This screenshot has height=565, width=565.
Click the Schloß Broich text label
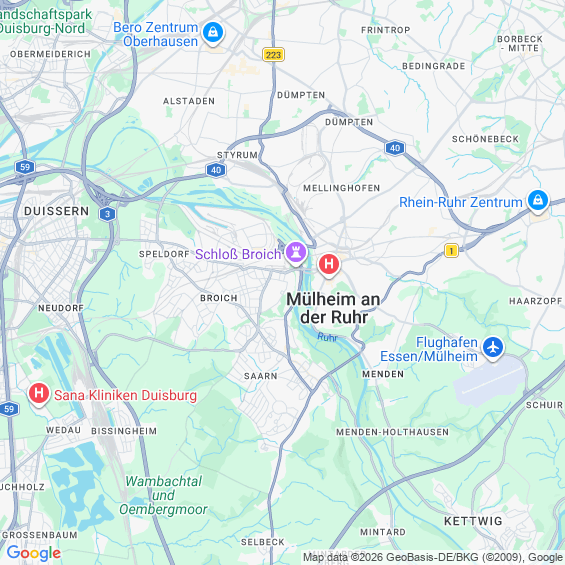238,254
